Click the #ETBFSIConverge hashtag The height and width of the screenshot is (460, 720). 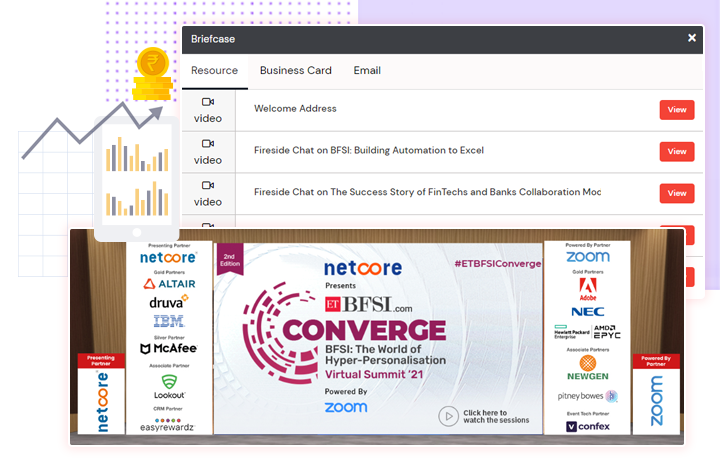click(x=497, y=264)
